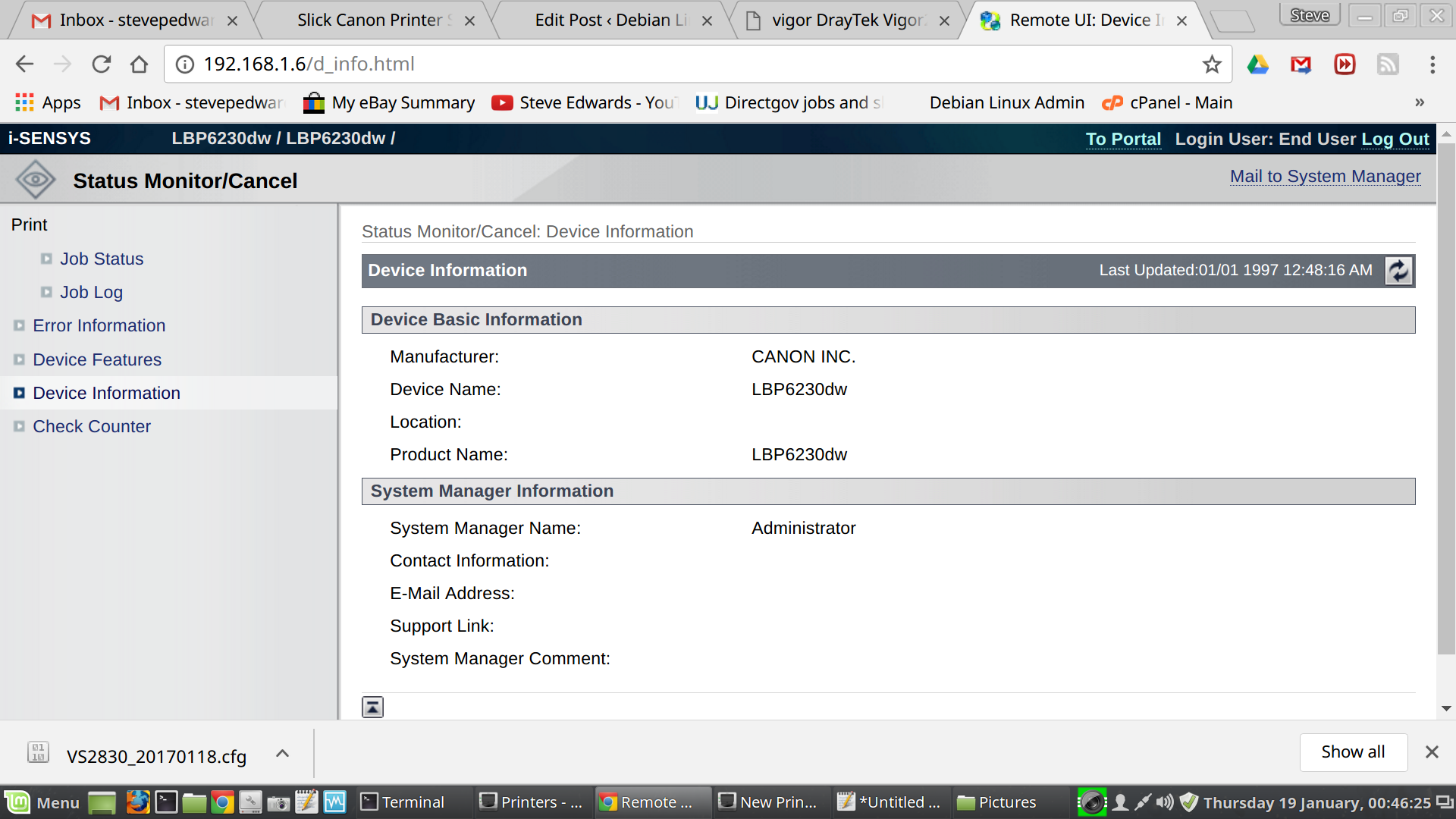Viewport: 1456px width, 819px height.
Task: Click the Show all downloads button
Action: coord(1353,752)
